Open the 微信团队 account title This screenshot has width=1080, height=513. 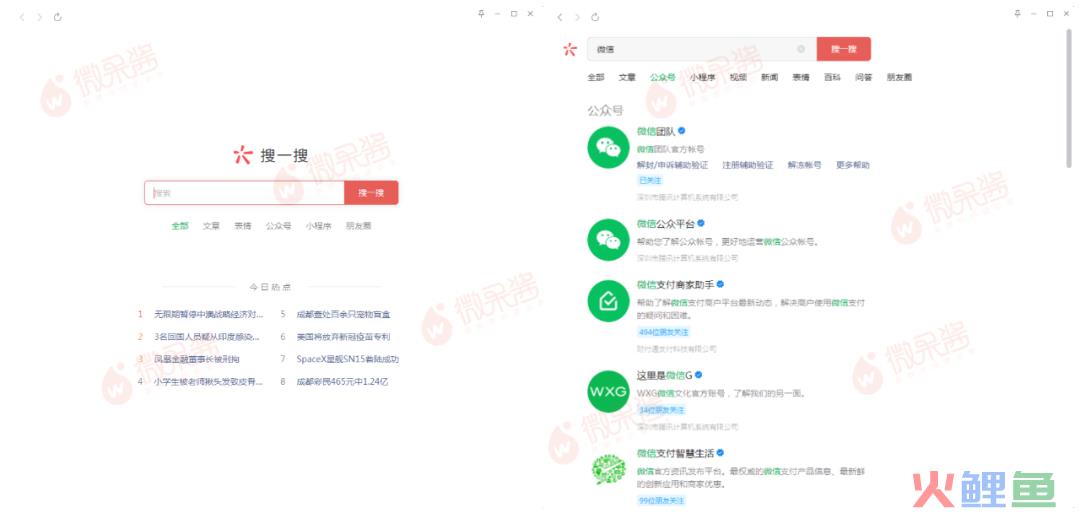point(656,131)
